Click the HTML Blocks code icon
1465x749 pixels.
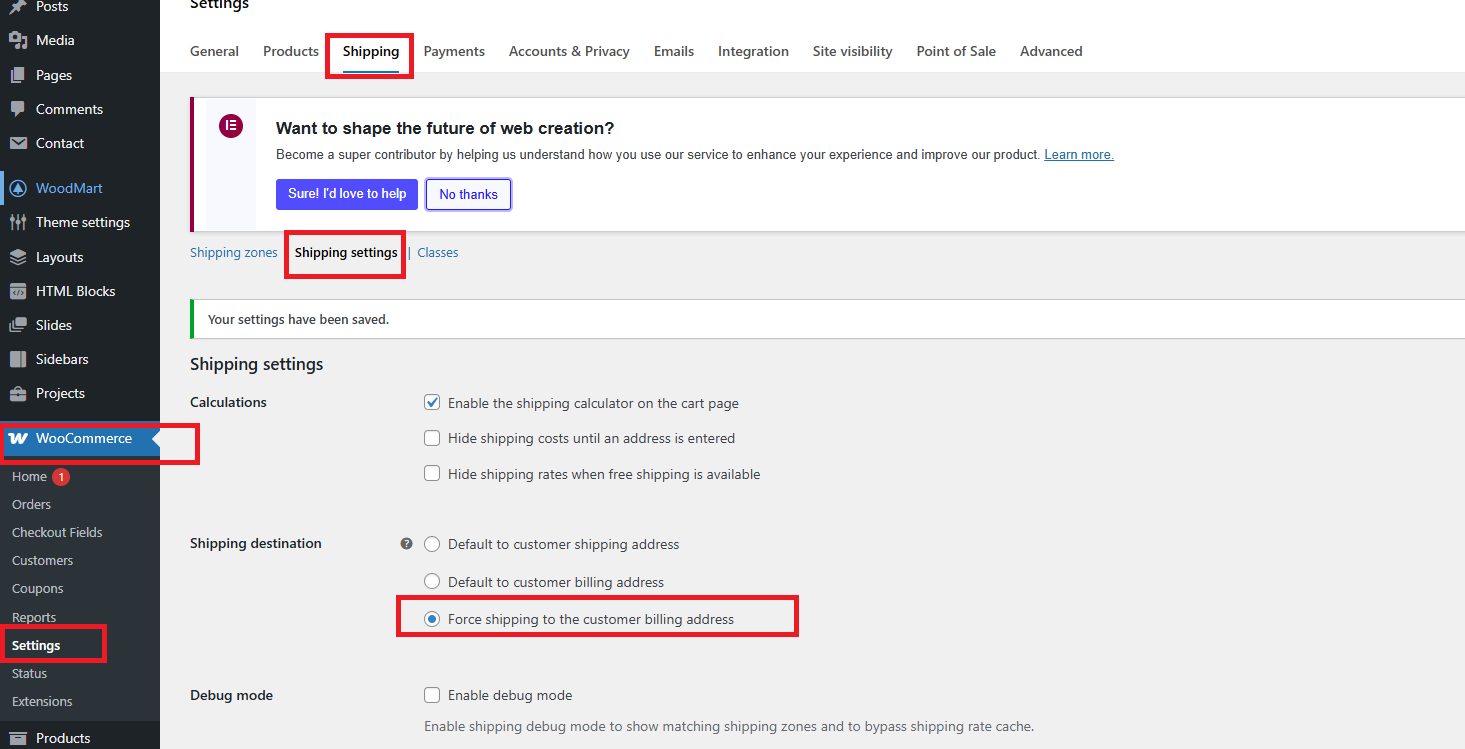click(x=18, y=291)
